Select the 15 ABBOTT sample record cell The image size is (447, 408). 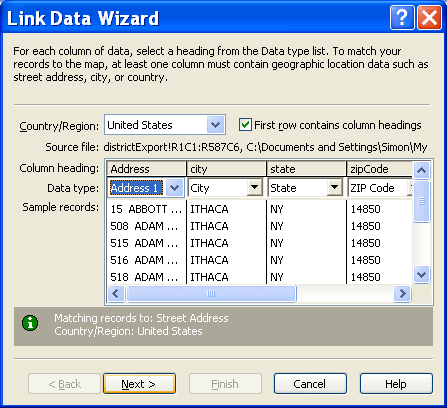click(146, 209)
